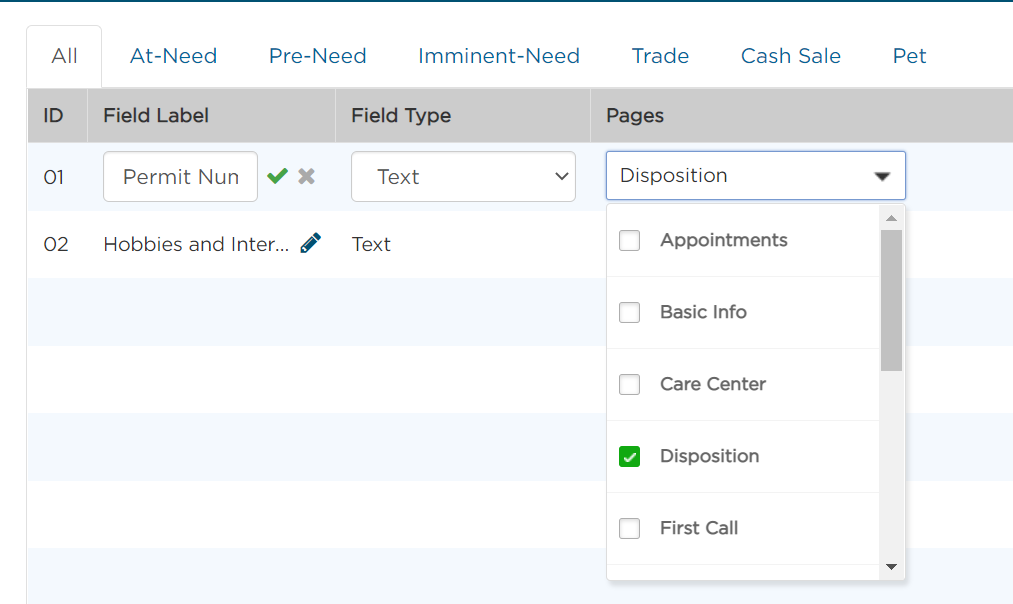Click the Permit Number label input field

(x=180, y=176)
